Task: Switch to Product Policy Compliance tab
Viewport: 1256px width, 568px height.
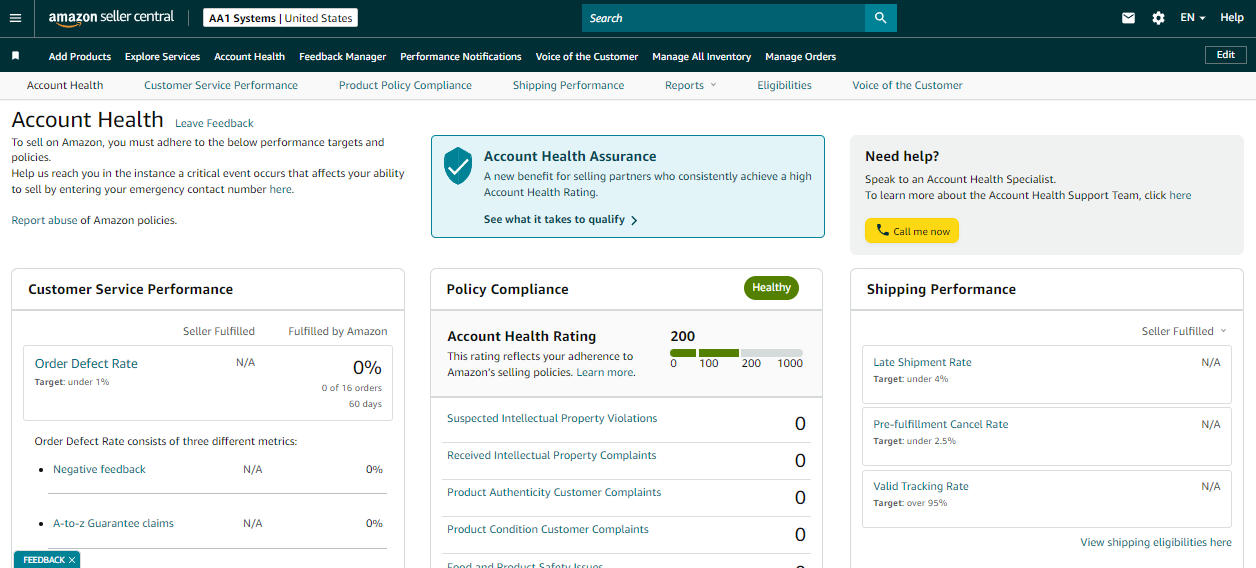Action: (405, 85)
